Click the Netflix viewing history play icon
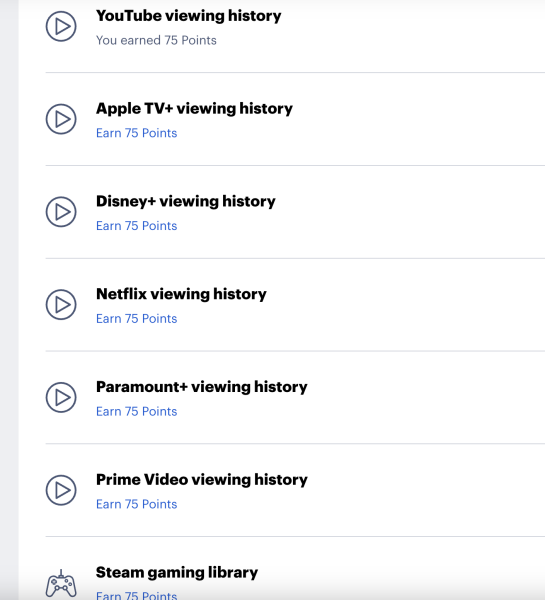The width and height of the screenshot is (545, 600). 61,305
